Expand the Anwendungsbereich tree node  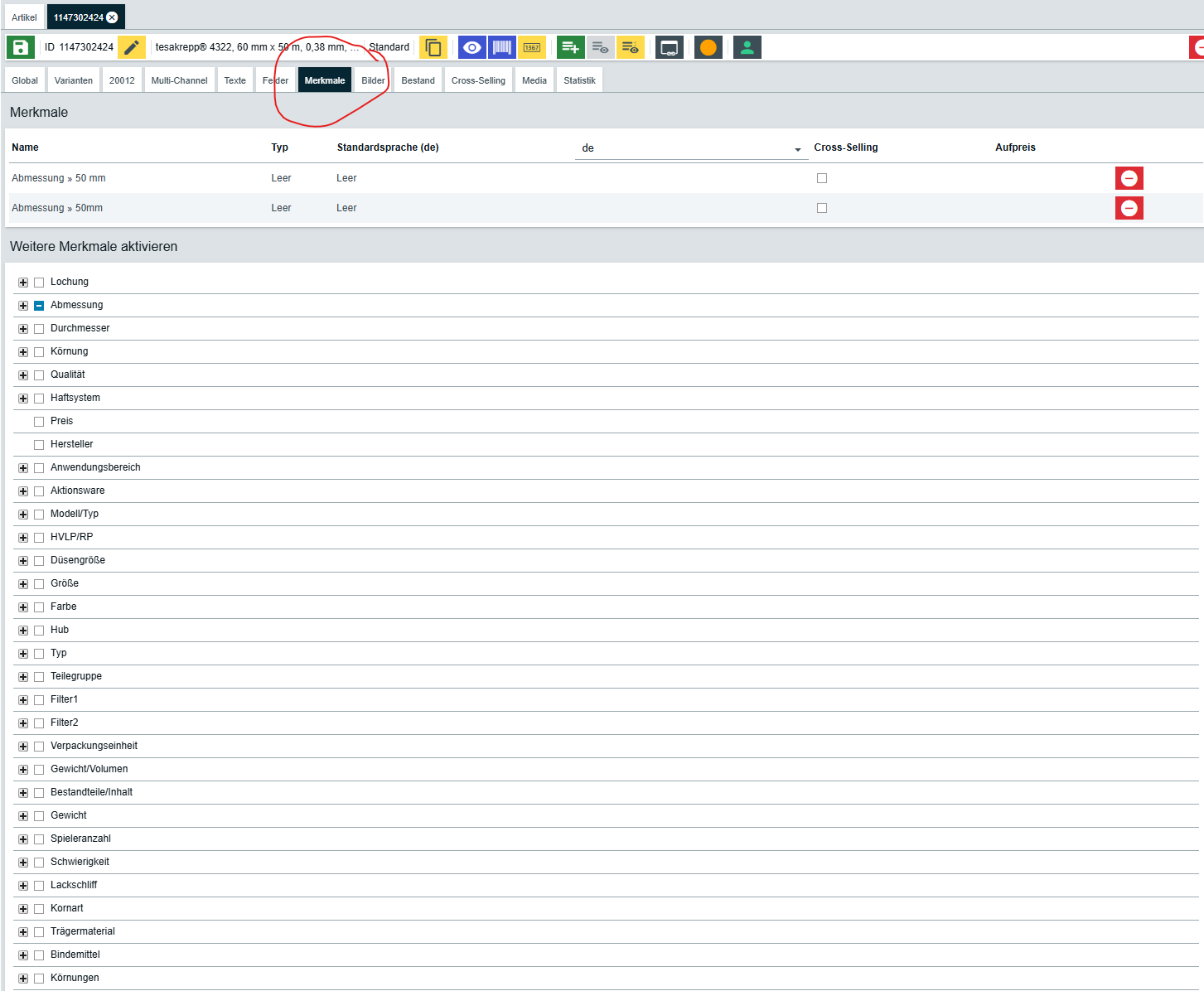23,468
